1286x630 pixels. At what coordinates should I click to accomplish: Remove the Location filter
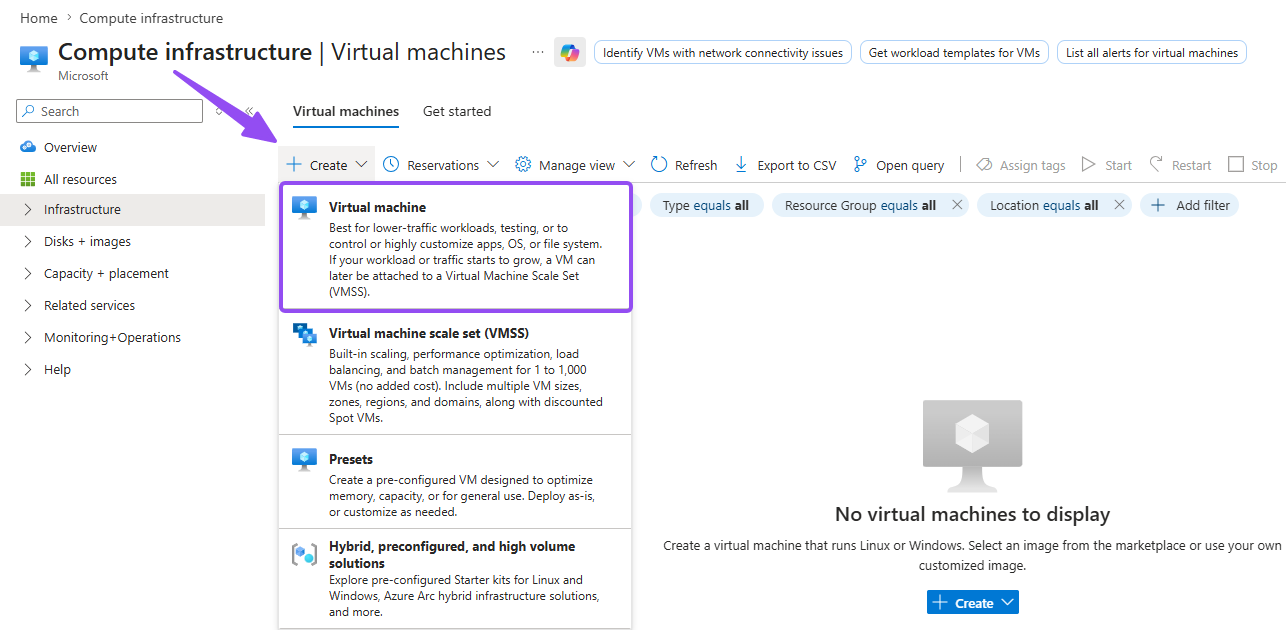coord(1119,205)
